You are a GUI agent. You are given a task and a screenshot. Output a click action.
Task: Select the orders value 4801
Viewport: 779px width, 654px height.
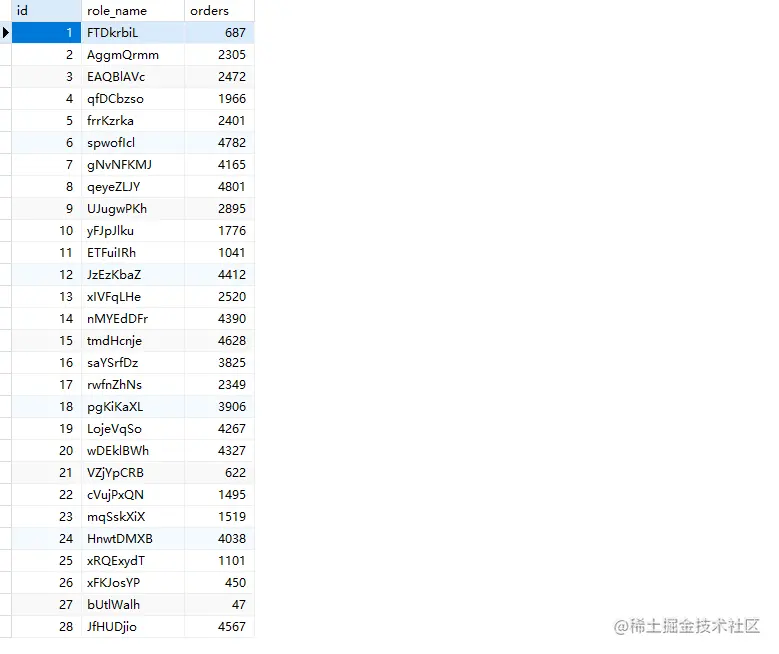point(219,187)
